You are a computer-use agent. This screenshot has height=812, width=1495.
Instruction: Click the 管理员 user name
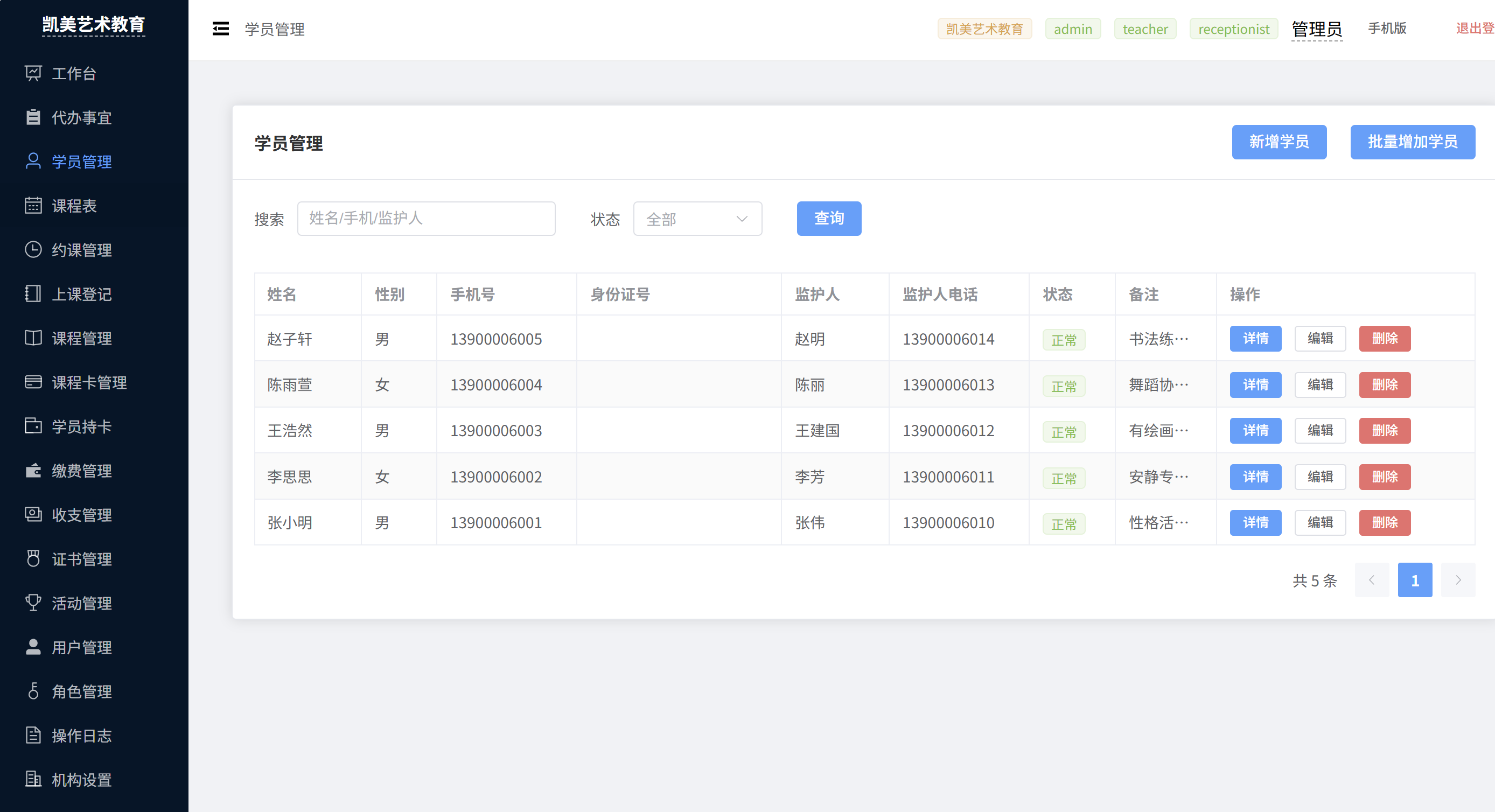coord(1317,29)
